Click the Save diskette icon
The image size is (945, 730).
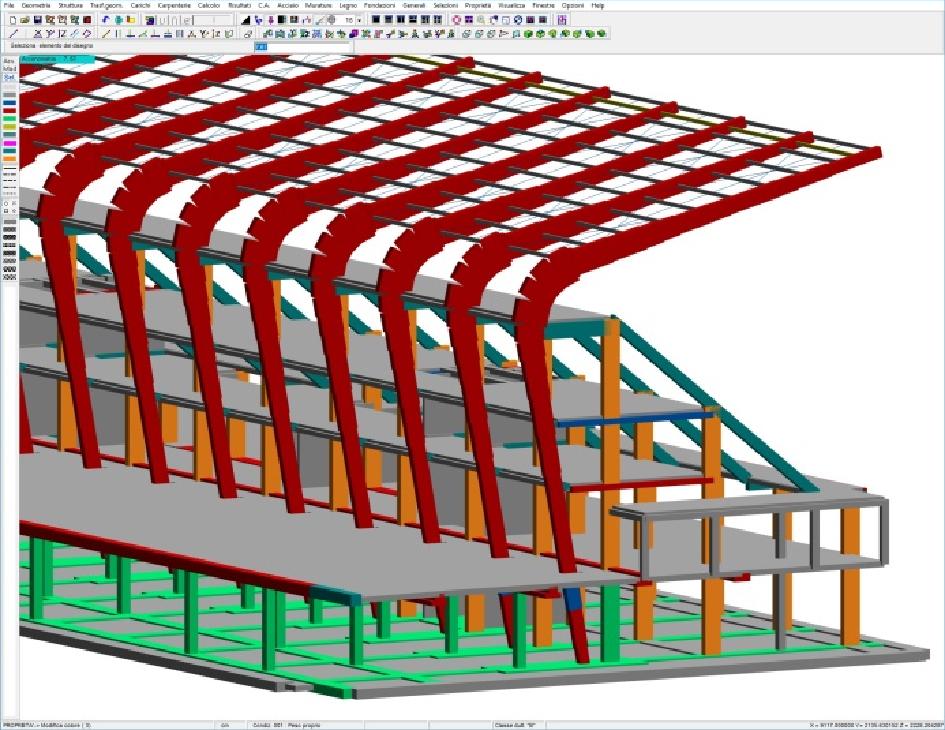(38, 19)
